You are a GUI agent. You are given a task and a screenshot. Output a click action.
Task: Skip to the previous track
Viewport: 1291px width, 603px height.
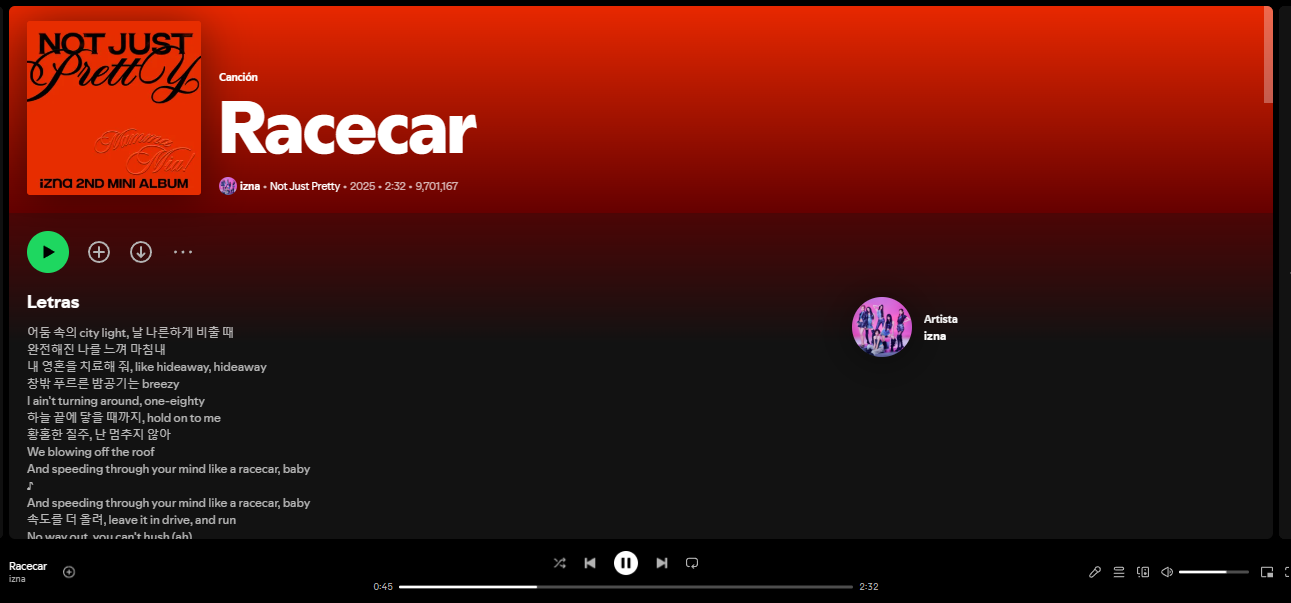coord(590,563)
